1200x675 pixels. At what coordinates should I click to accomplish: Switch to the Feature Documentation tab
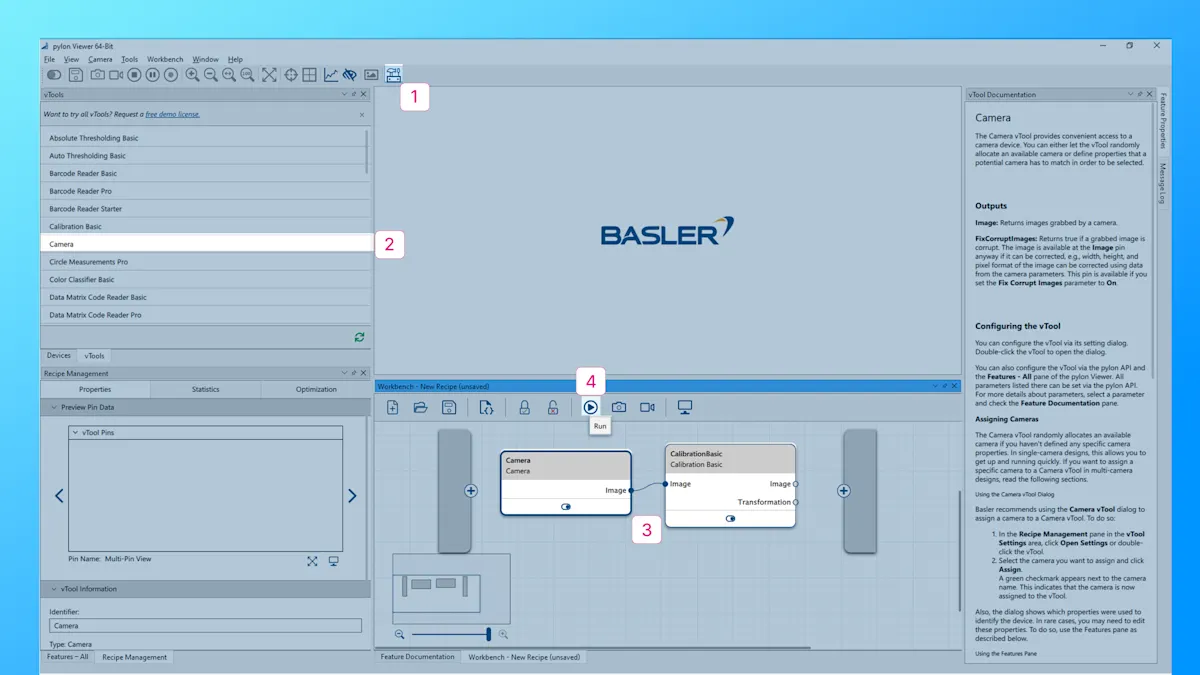[418, 657]
